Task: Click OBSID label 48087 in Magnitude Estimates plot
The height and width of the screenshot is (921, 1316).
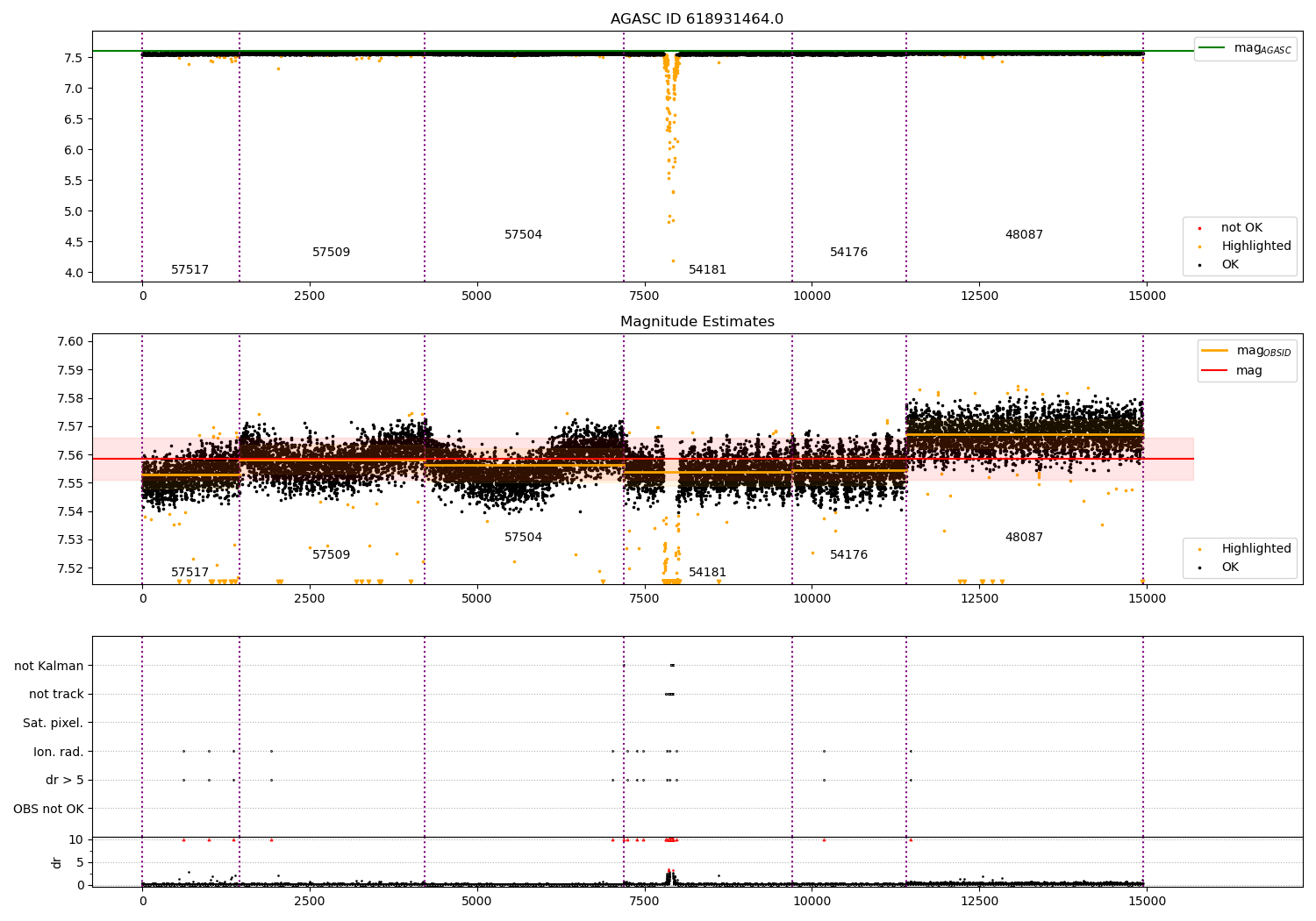Action: click(x=1024, y=538)
